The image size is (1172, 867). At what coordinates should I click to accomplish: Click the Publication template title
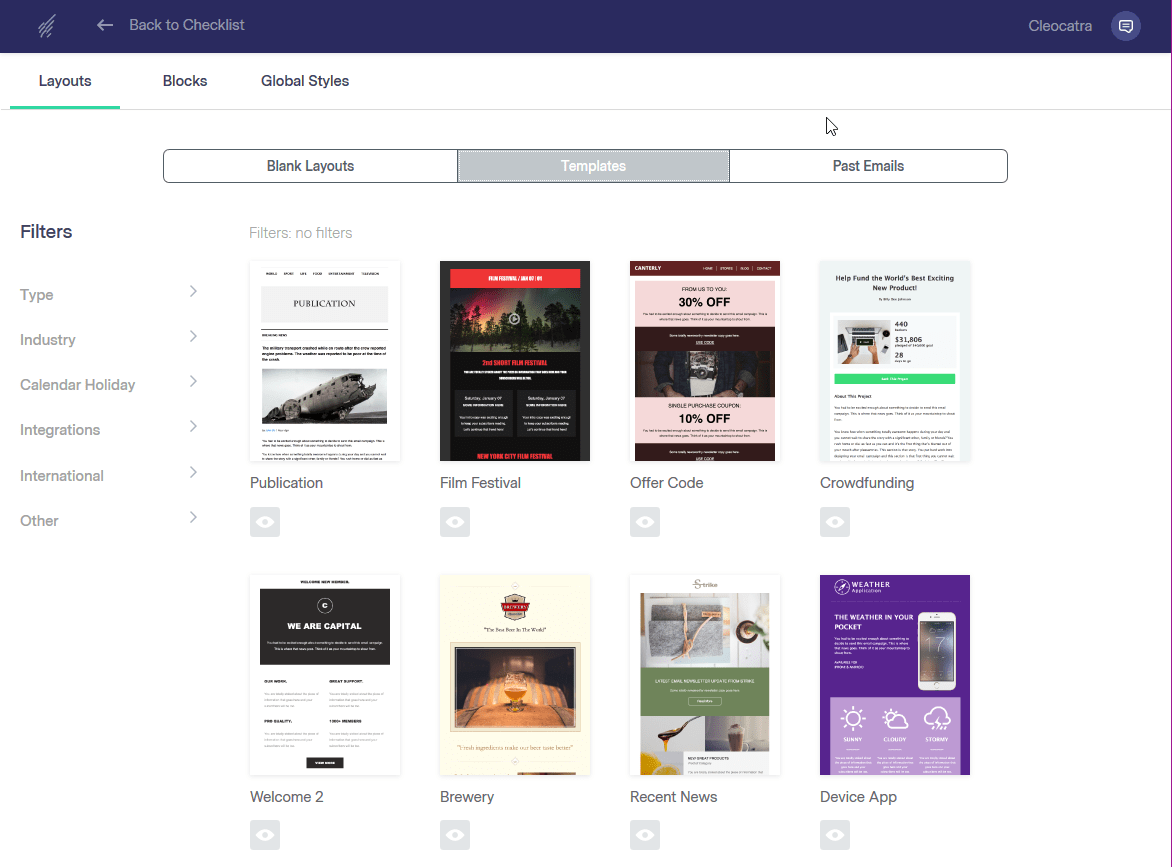[x=286, y=483]
